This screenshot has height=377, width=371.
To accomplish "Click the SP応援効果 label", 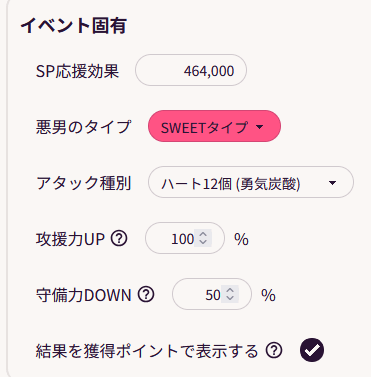I will coord(77,71).
